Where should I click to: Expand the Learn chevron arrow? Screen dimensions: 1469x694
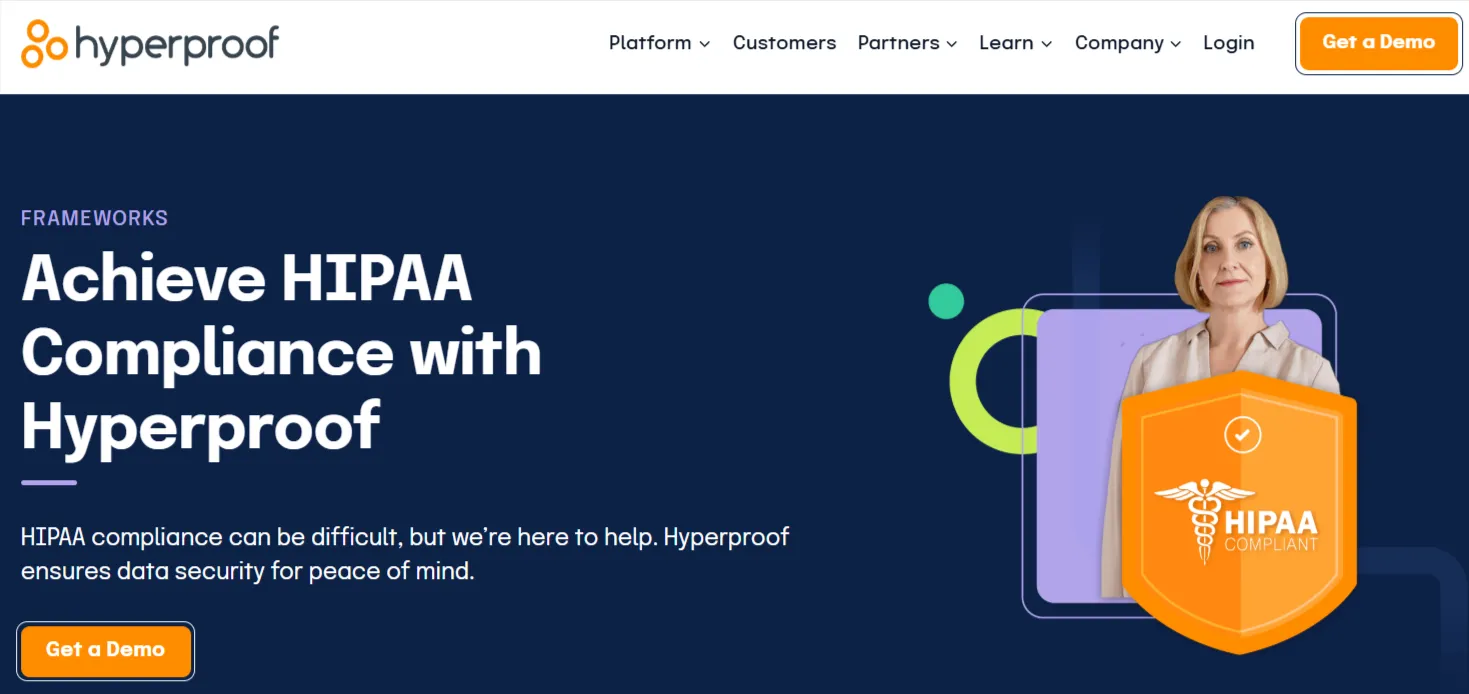click(1046, 44)
